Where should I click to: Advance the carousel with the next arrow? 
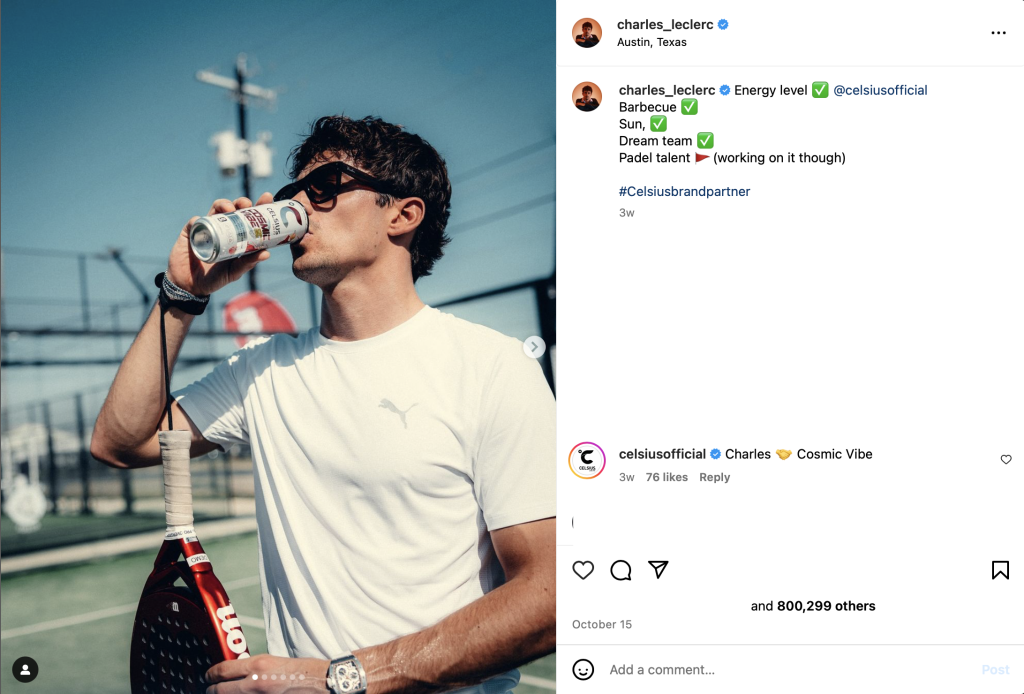pyautogui.click(x=534, y=347)
